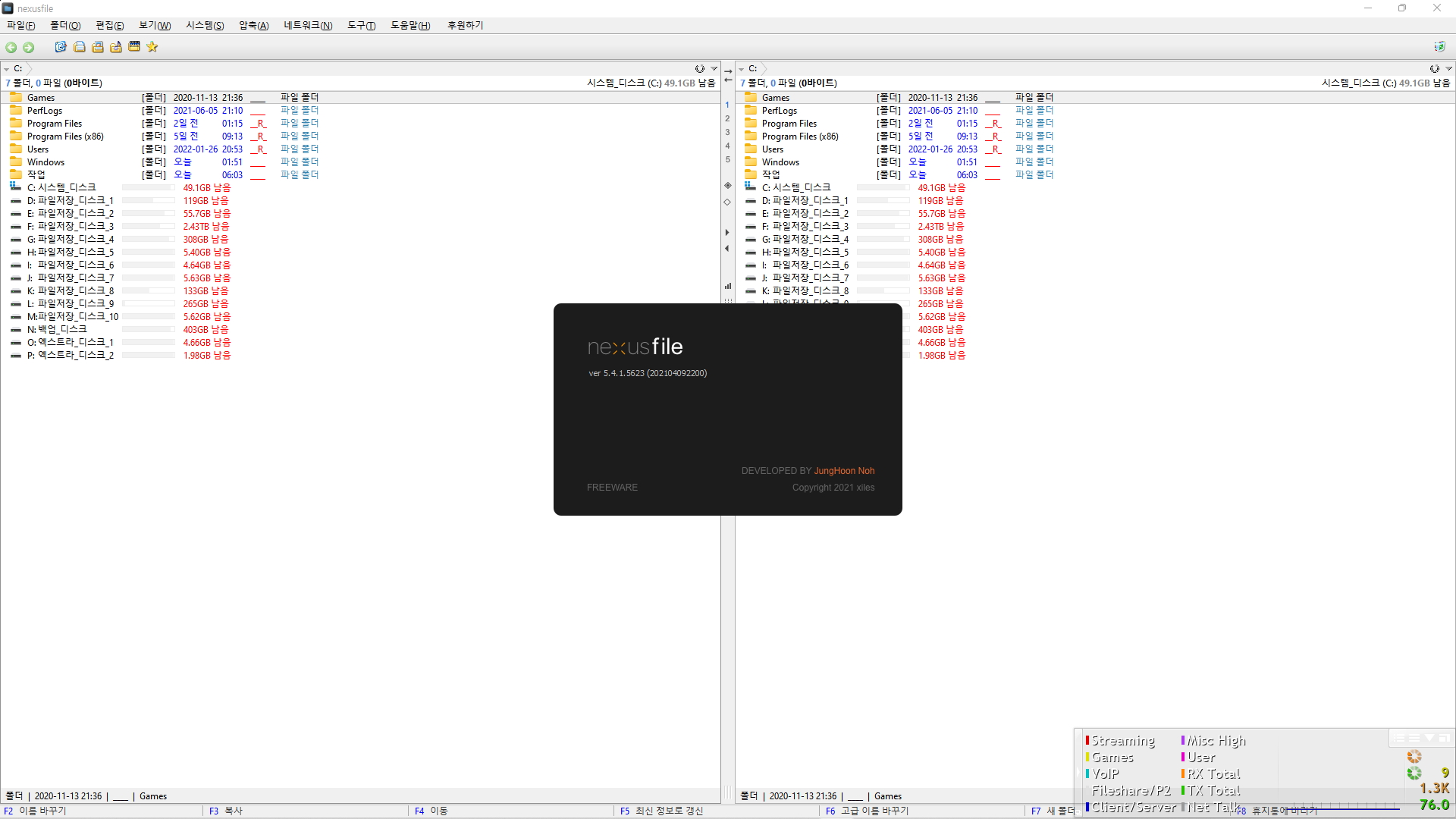Screen dimensions: 1456x819
Task: Open the video folder toolbar icon
Action: (x=134, y=46)
